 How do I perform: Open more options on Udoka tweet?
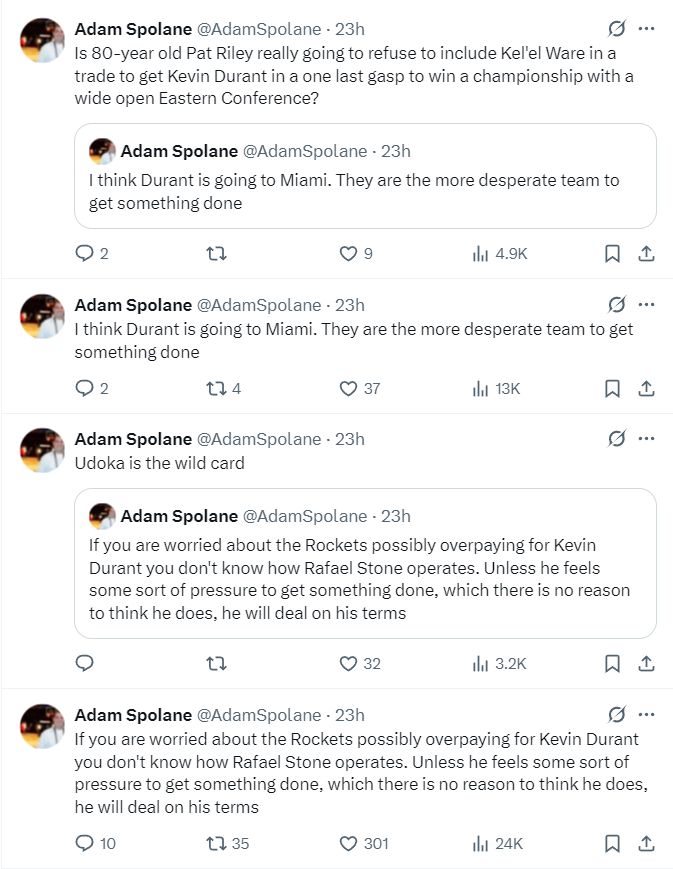coord(647,439)
